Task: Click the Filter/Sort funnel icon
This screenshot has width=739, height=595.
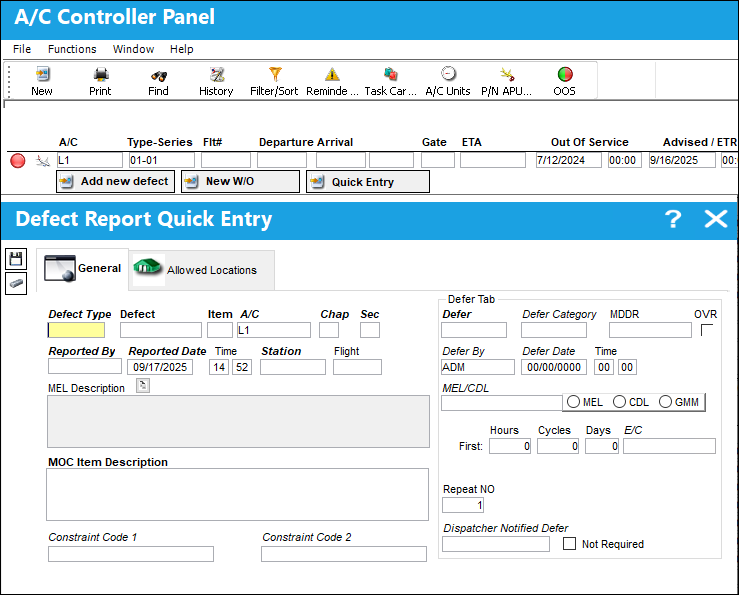Action: (x=275, y=74)
